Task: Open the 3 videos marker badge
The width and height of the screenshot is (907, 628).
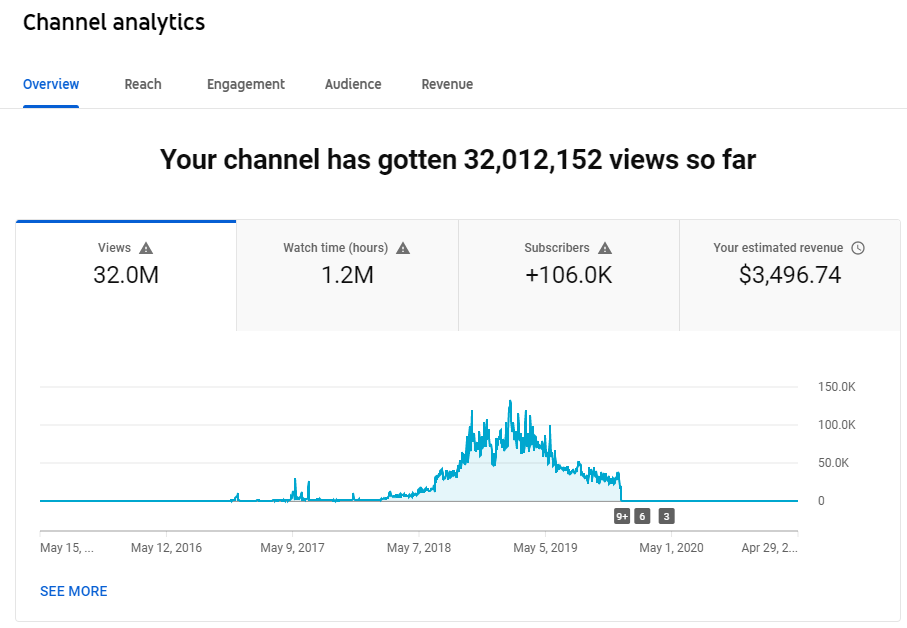Action: [x=666, y=516]
